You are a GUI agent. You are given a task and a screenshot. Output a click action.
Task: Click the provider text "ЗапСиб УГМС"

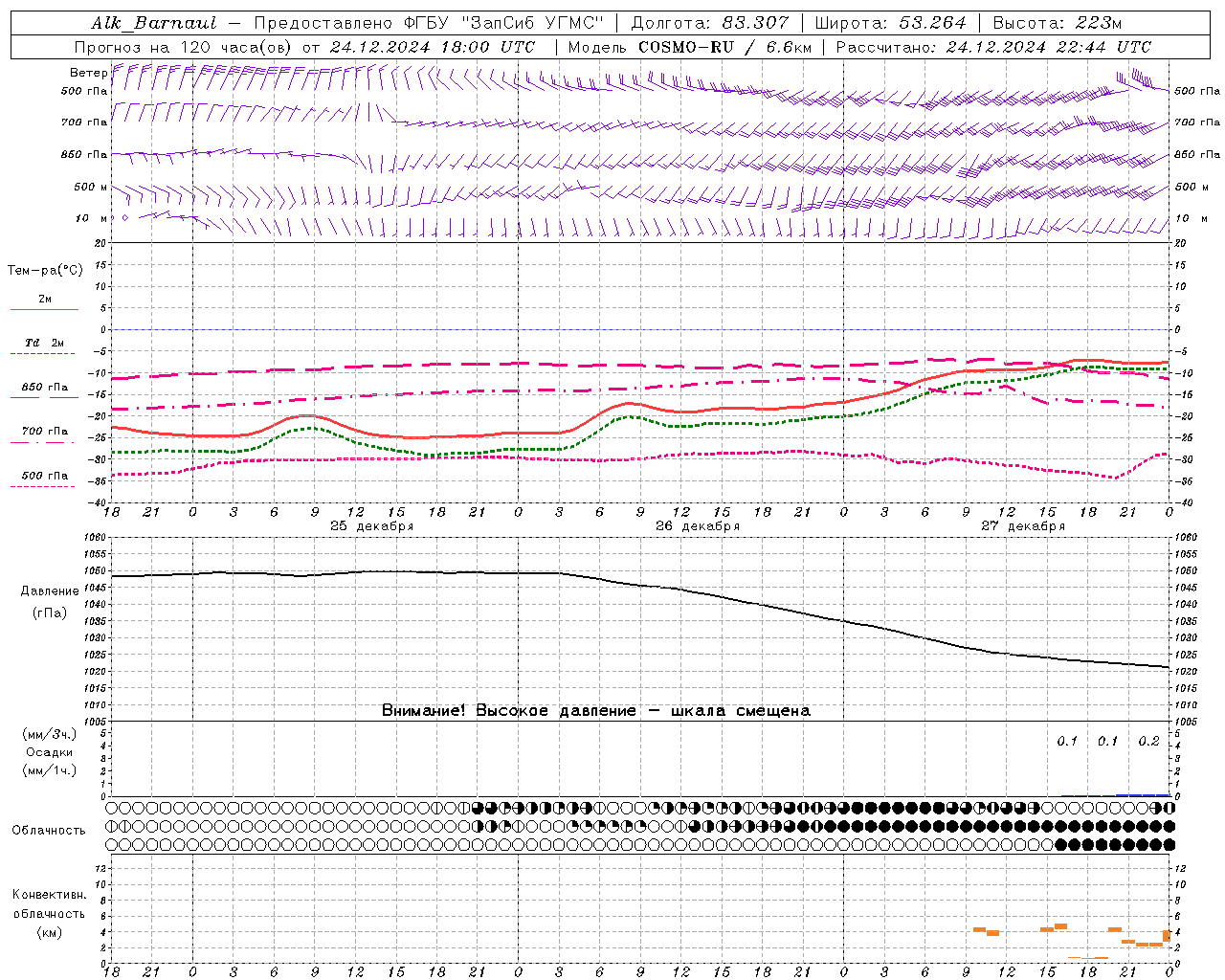[532, 23]
